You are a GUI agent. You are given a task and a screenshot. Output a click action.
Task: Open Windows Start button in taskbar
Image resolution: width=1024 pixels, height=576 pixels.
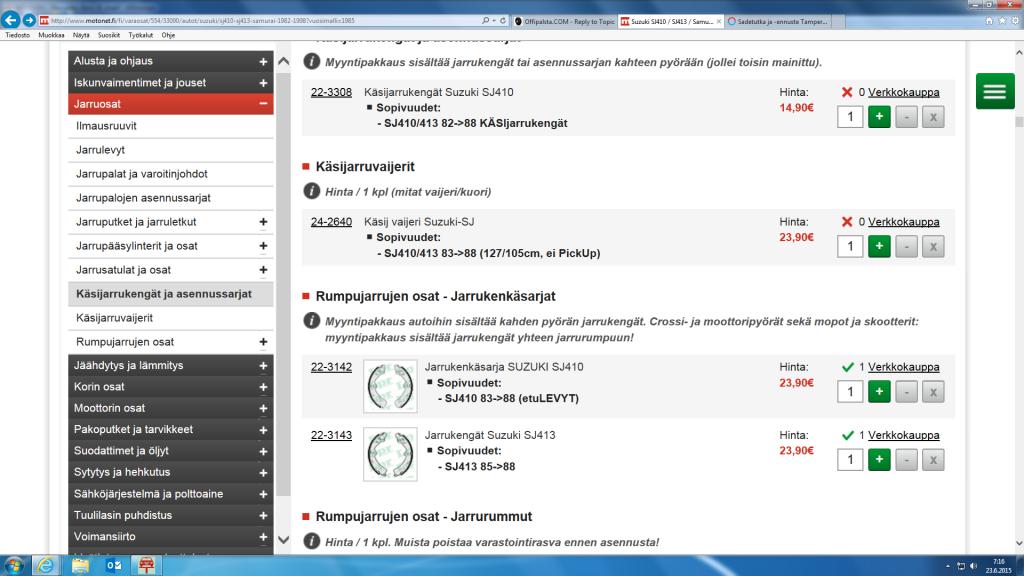(14, 566)
